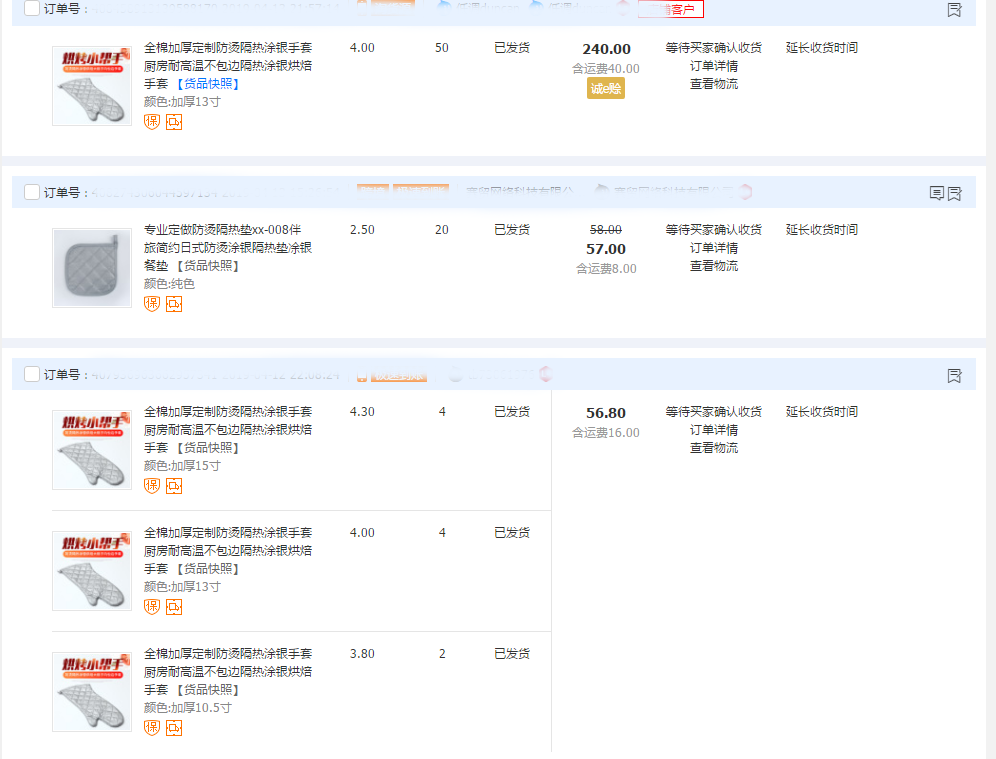Click the shield icon under the 4.30 加厚15寸 glove
The height and width of the screenshot is (759, 996).
tap(150, 485)
